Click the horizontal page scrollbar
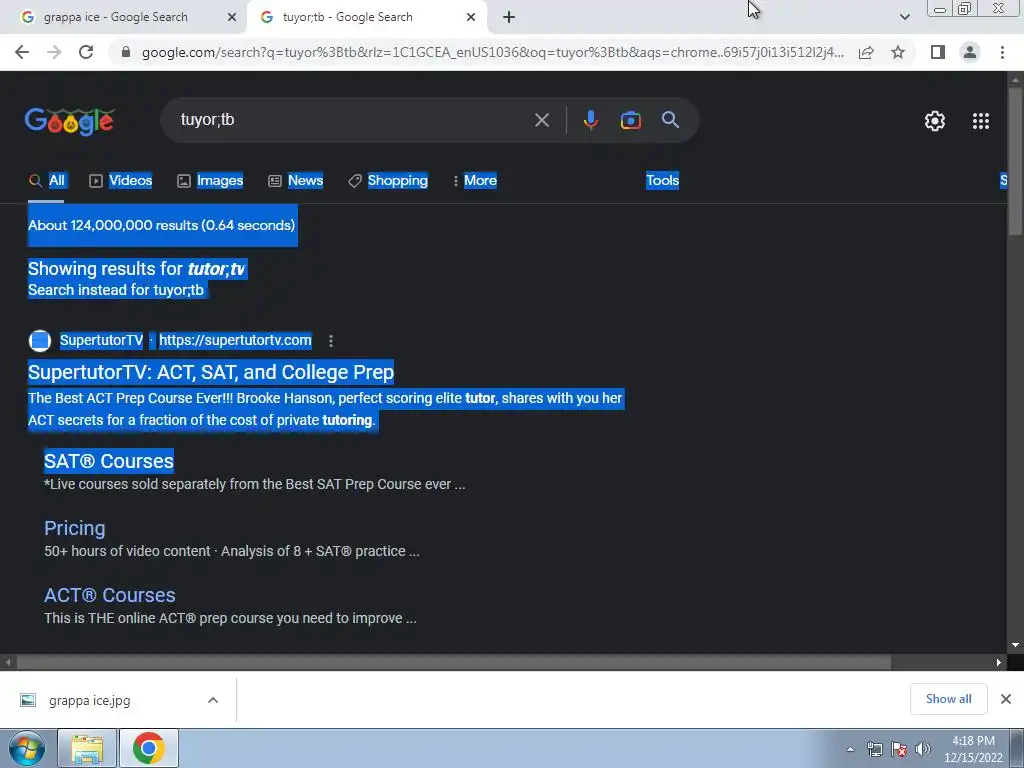1024x768 pixels. (x=453, y=662)
